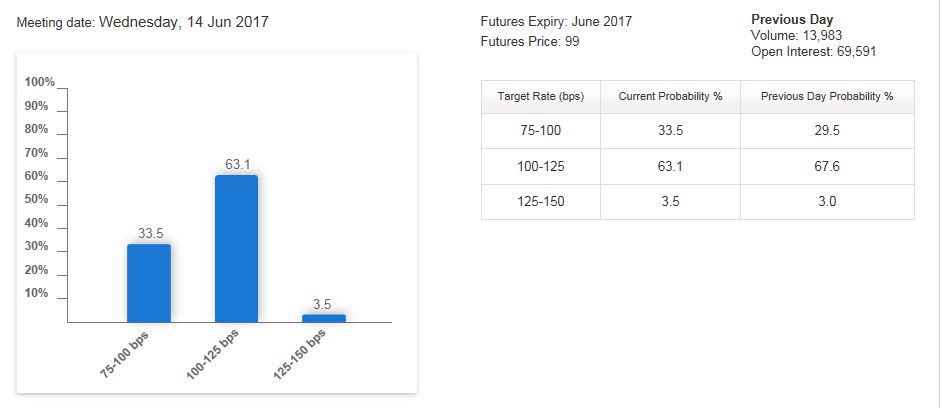
Task: Click the 29.5 previous day probability cell
Action: [x=827, y=131]
